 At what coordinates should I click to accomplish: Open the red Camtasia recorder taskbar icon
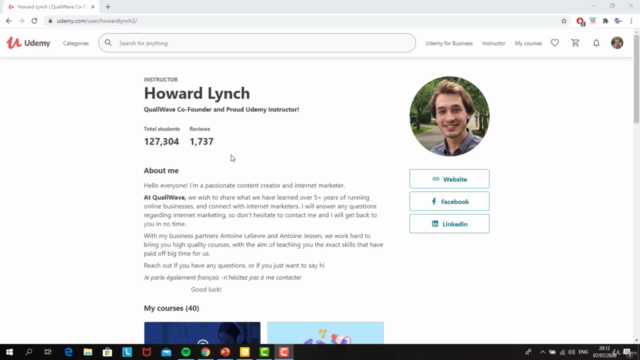284,352
